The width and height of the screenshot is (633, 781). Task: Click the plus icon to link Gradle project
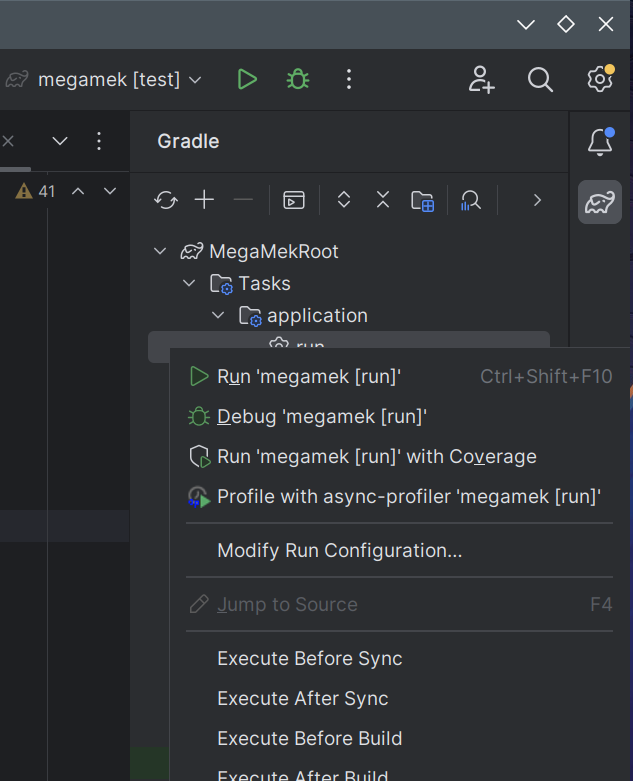click(x=204, y=200)
